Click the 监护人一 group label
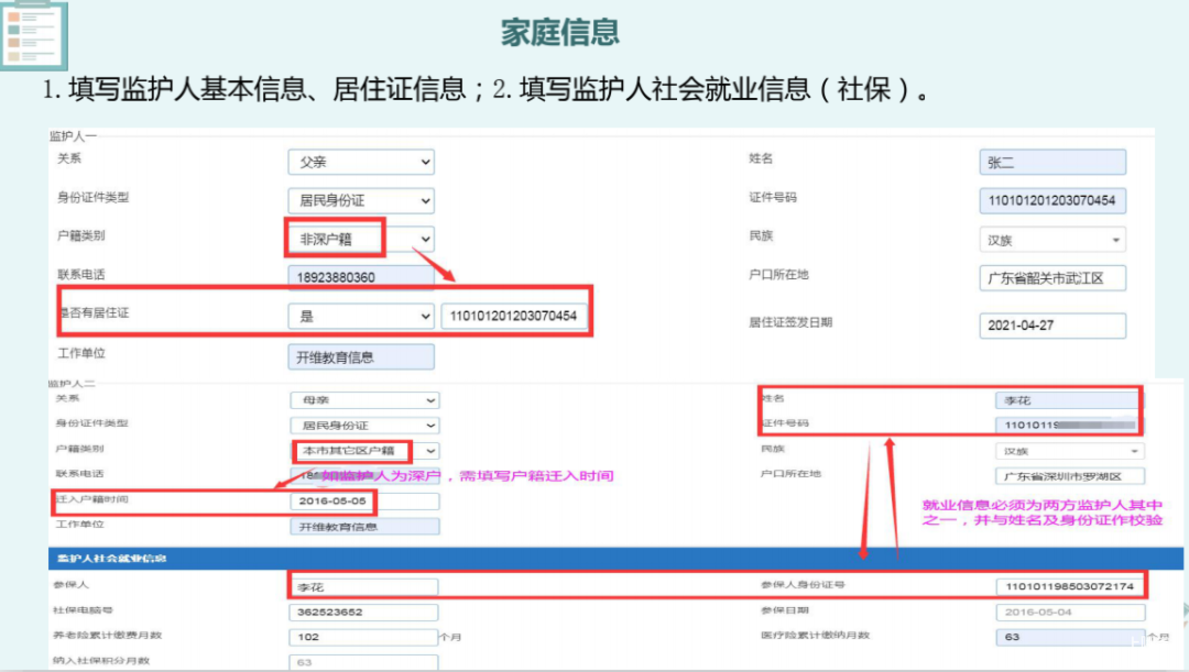1189x672 pixels. [73, 136]
